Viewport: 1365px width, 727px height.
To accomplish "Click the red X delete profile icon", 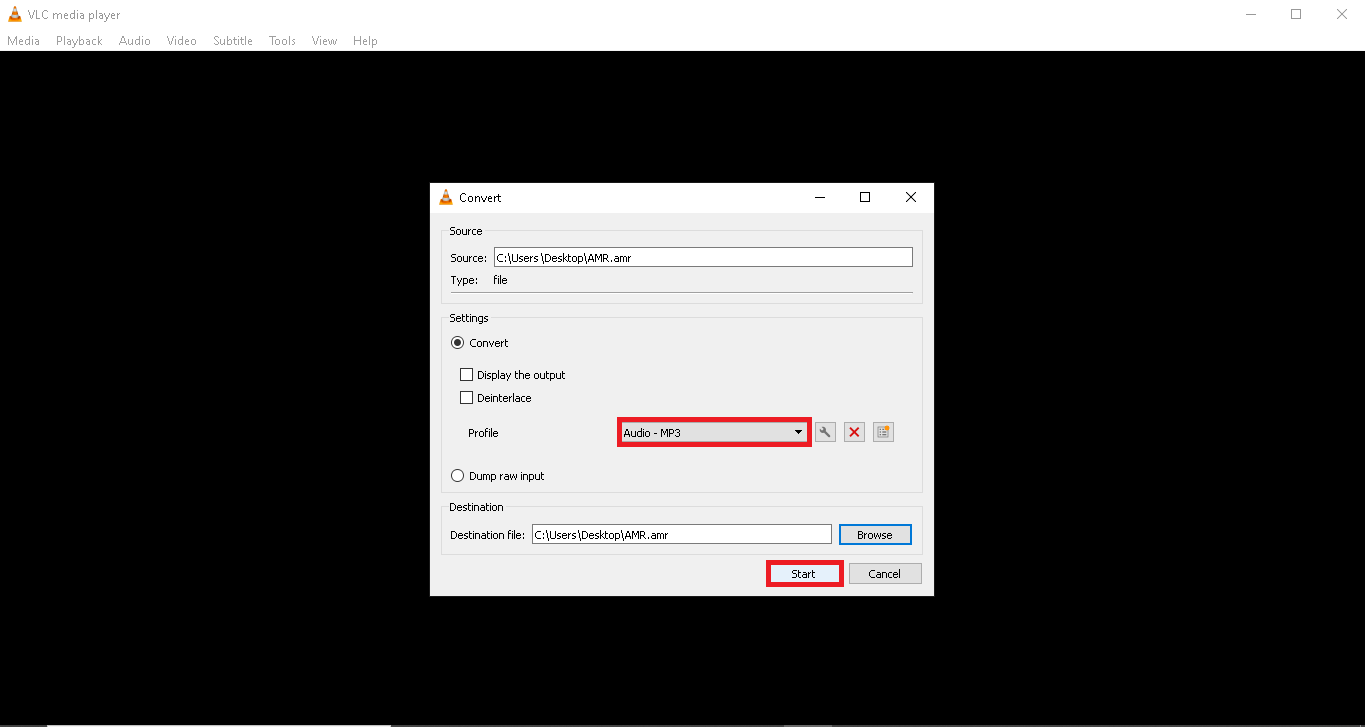I will coord(854,432).
